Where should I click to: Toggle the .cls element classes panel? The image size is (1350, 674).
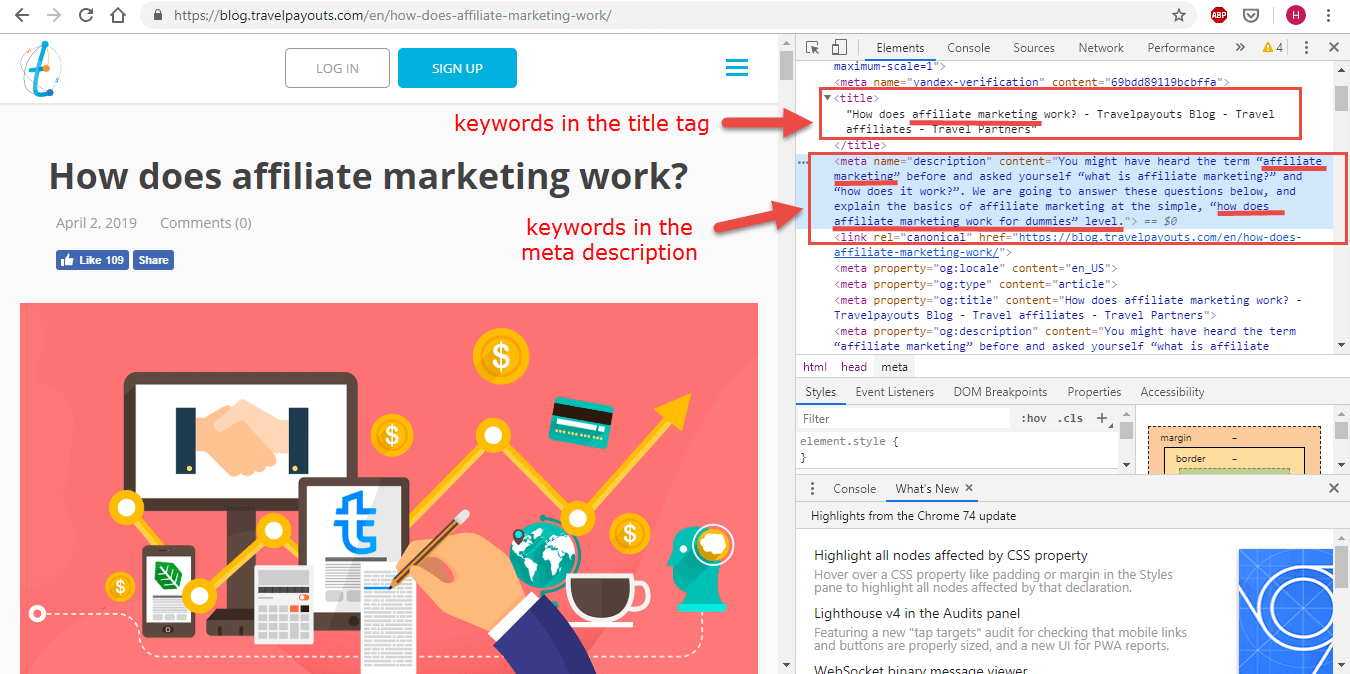click(1071, 418)
